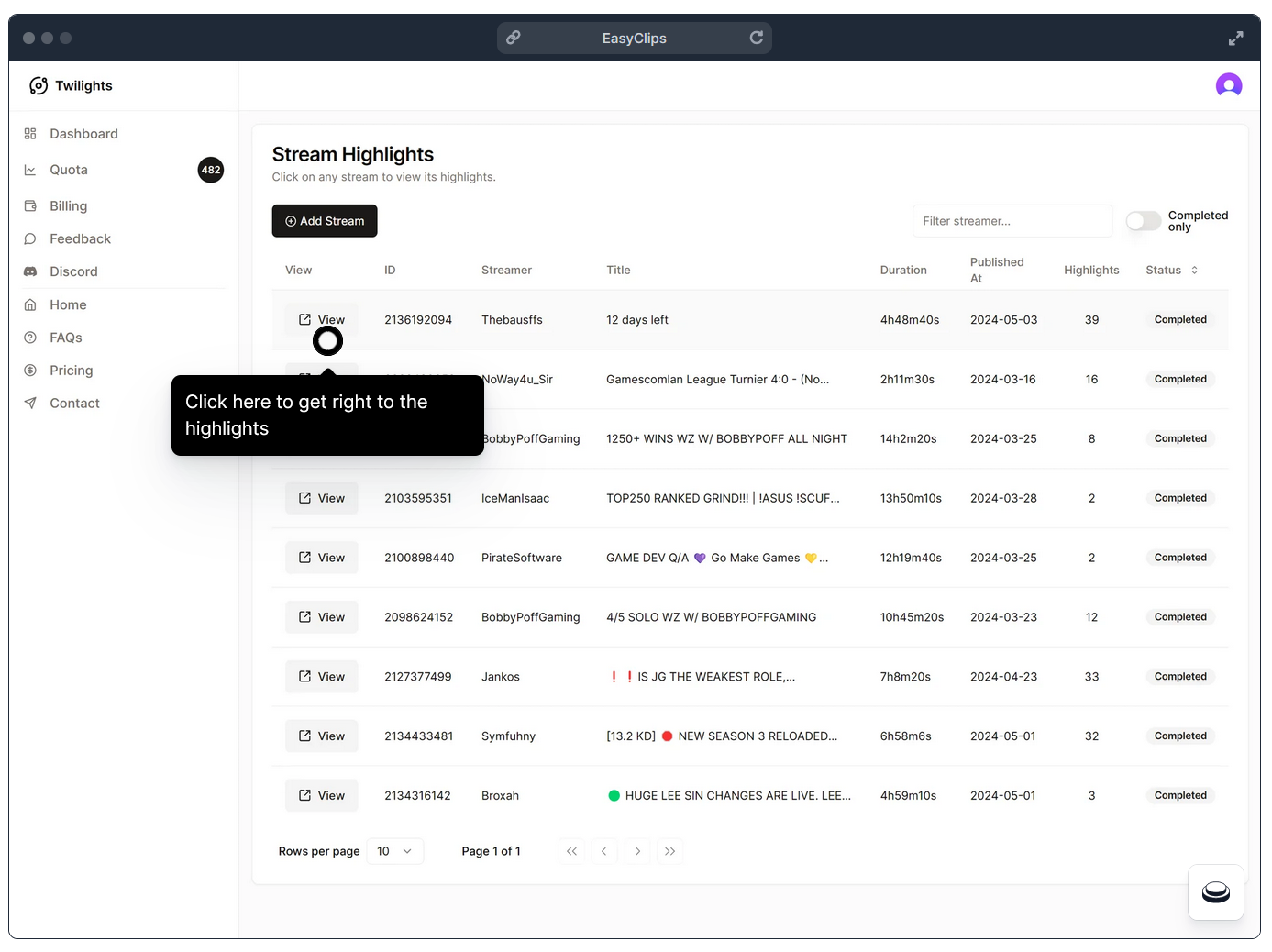
Task: Click the 482 quota badge
Action: click(x=211, y=170)
